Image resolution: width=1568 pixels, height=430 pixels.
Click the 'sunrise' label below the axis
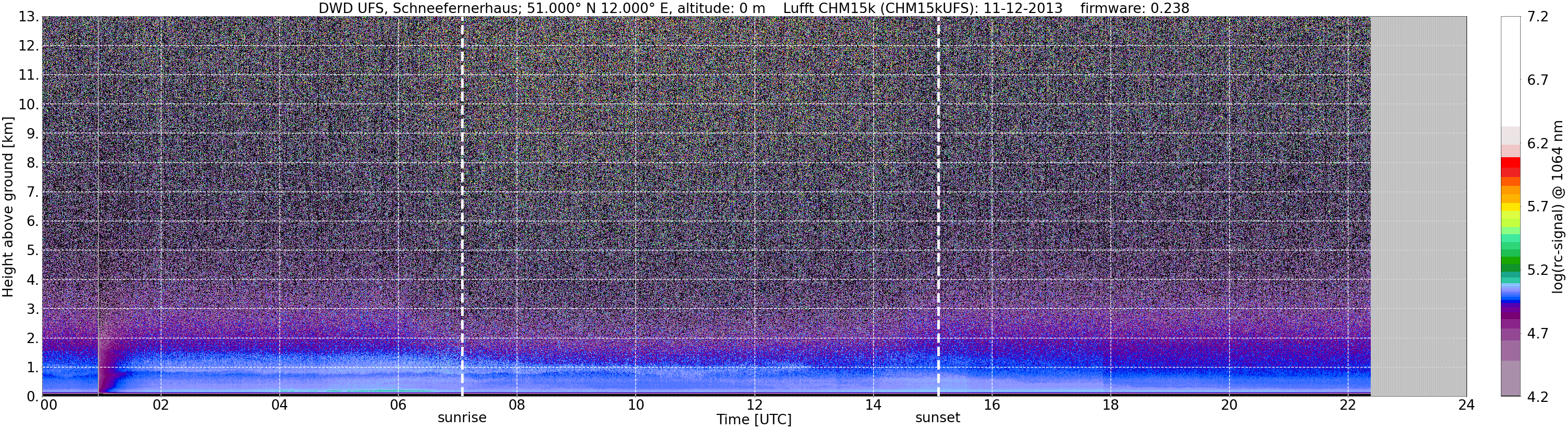click(462, 418)
